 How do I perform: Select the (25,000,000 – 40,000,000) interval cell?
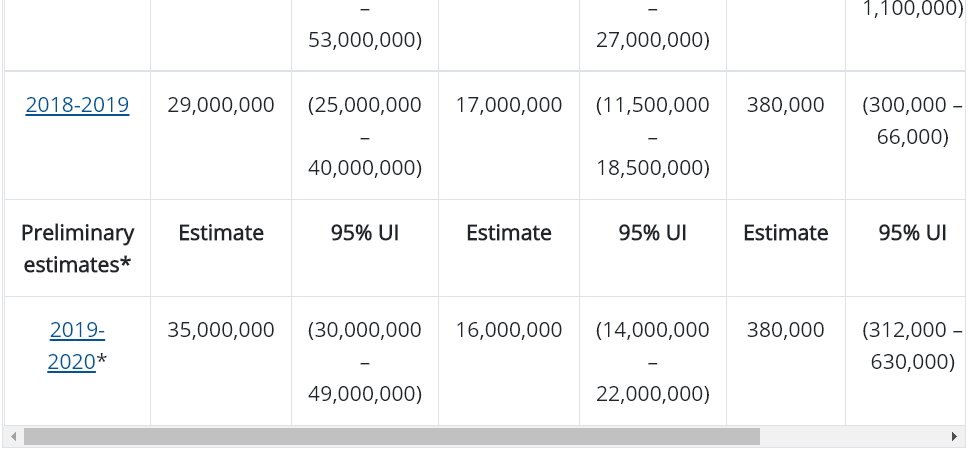point(365,136)
